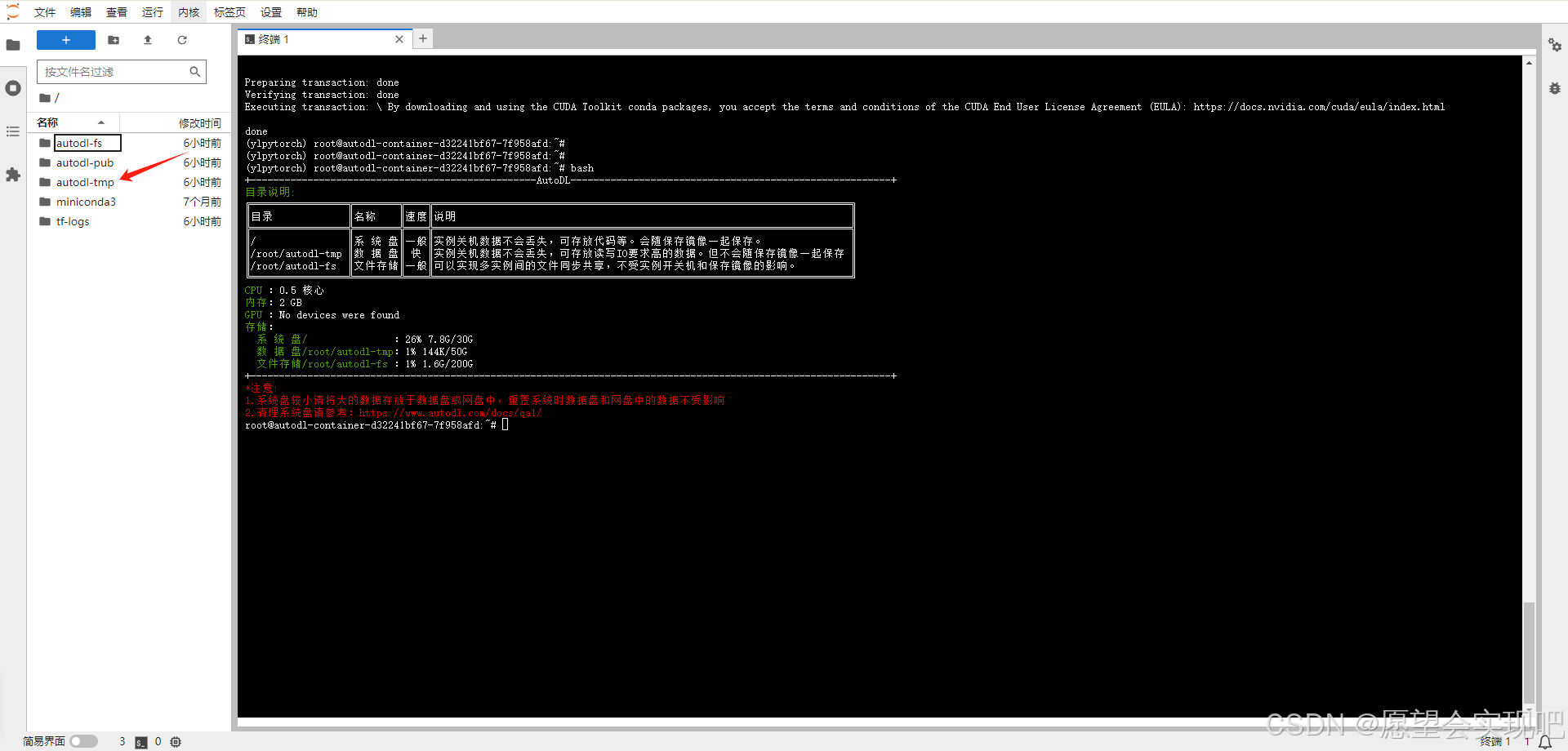Open the 内核 menu
Screen dimensions: 1568x751
pos(189,12)
